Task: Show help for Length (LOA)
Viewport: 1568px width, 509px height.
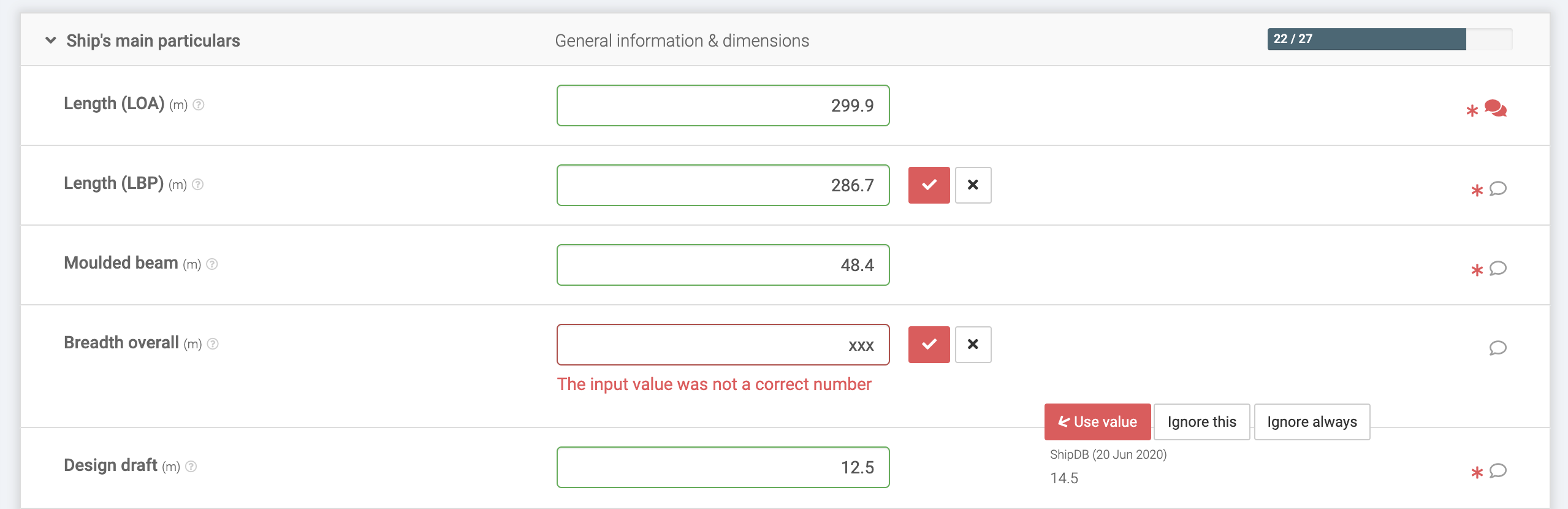Action: click(199, 105)
